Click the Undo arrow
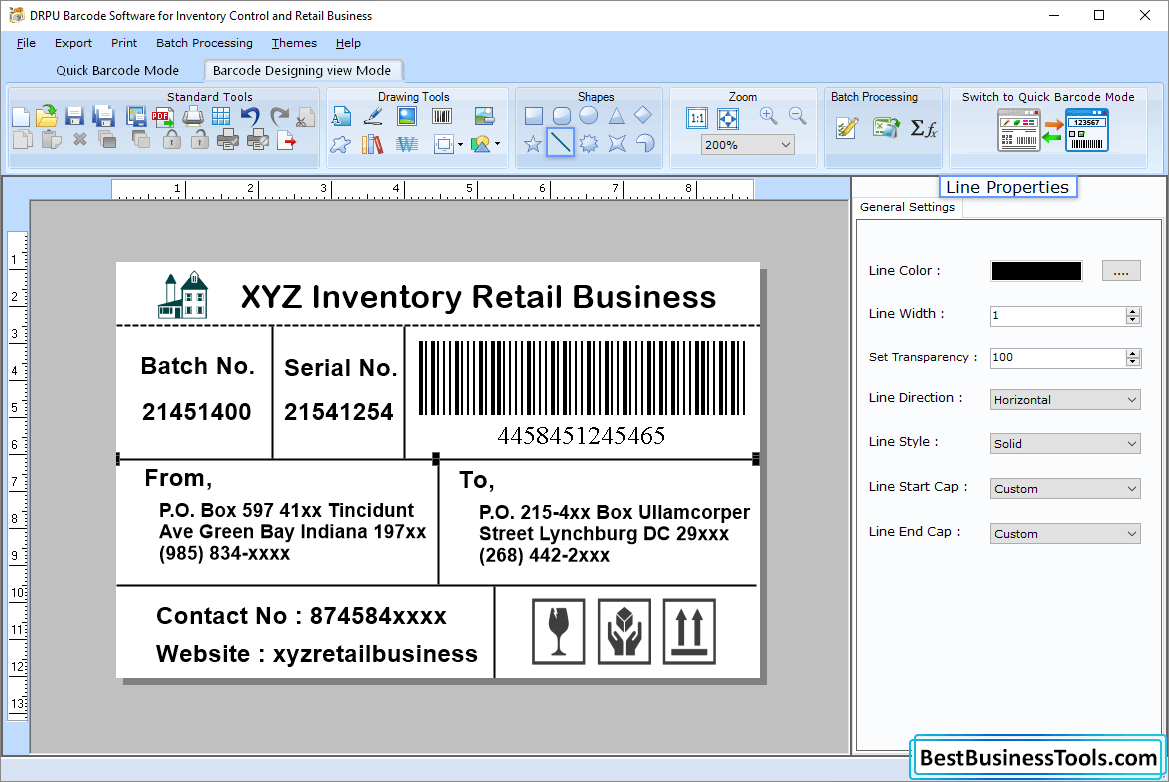Screen dimensions: 1169x782 (x=250, y=116)
